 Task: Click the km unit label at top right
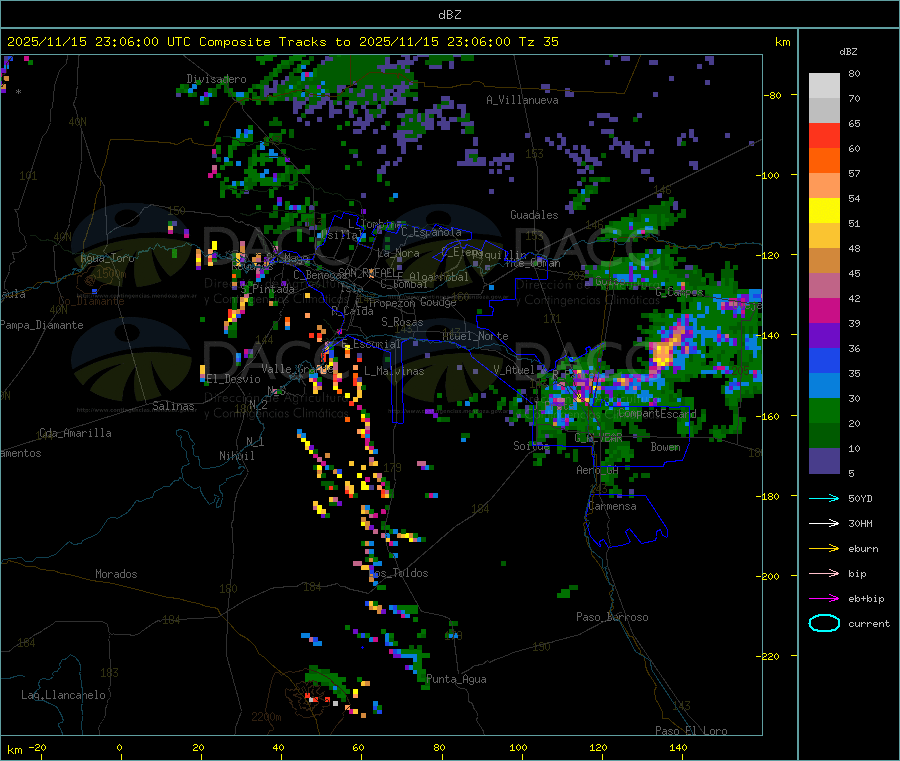[782, 42]
